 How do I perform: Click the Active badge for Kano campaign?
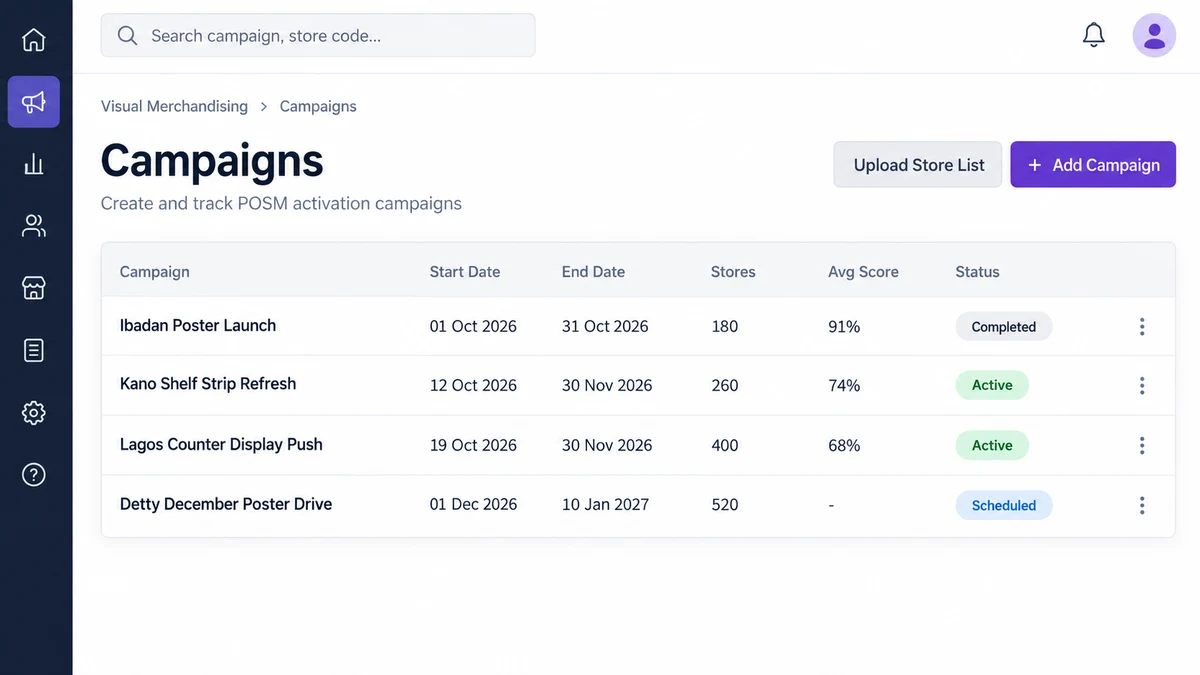tap(992, 385)
